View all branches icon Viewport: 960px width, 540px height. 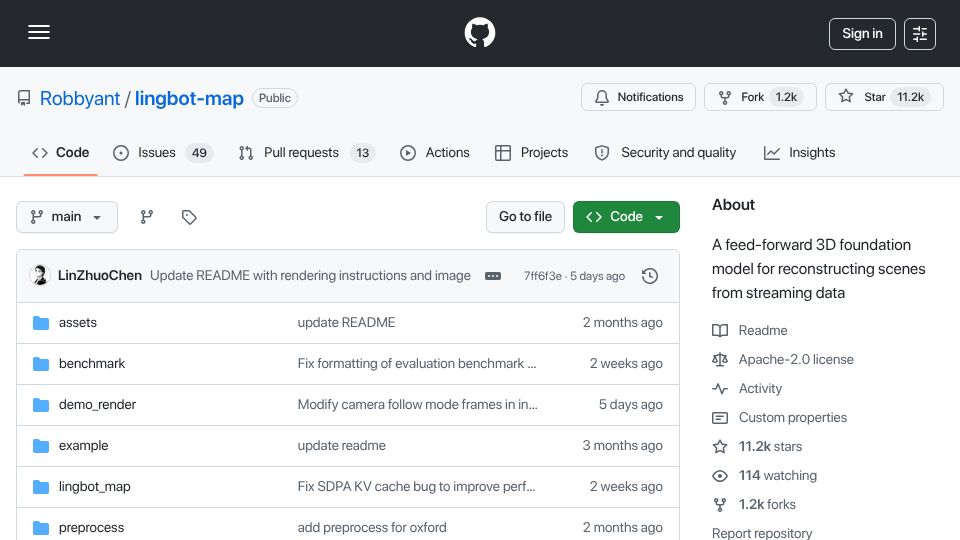pos(146,217)
